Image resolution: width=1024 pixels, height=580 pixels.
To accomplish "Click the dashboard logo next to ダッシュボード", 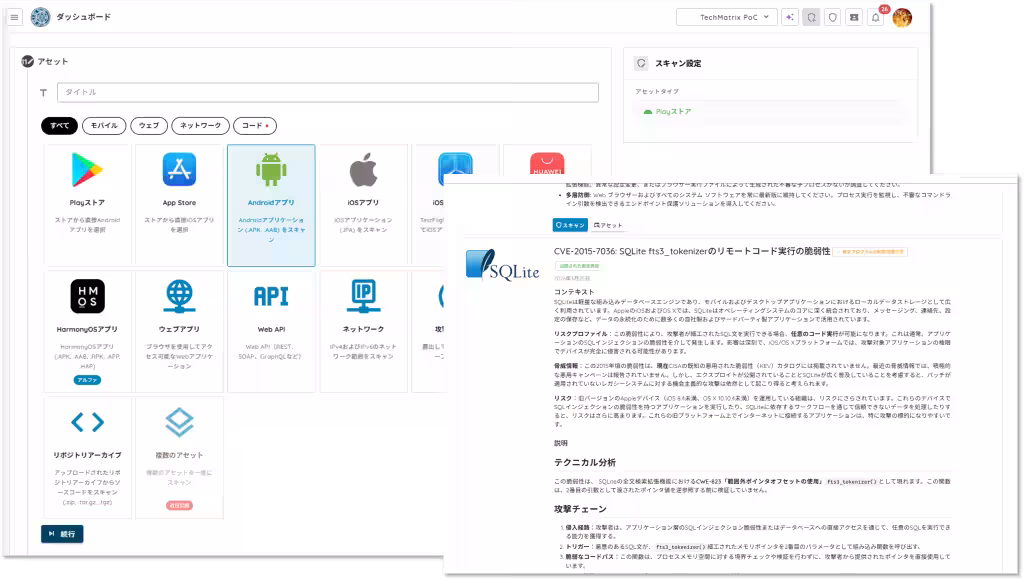I will tap(40, 17).
